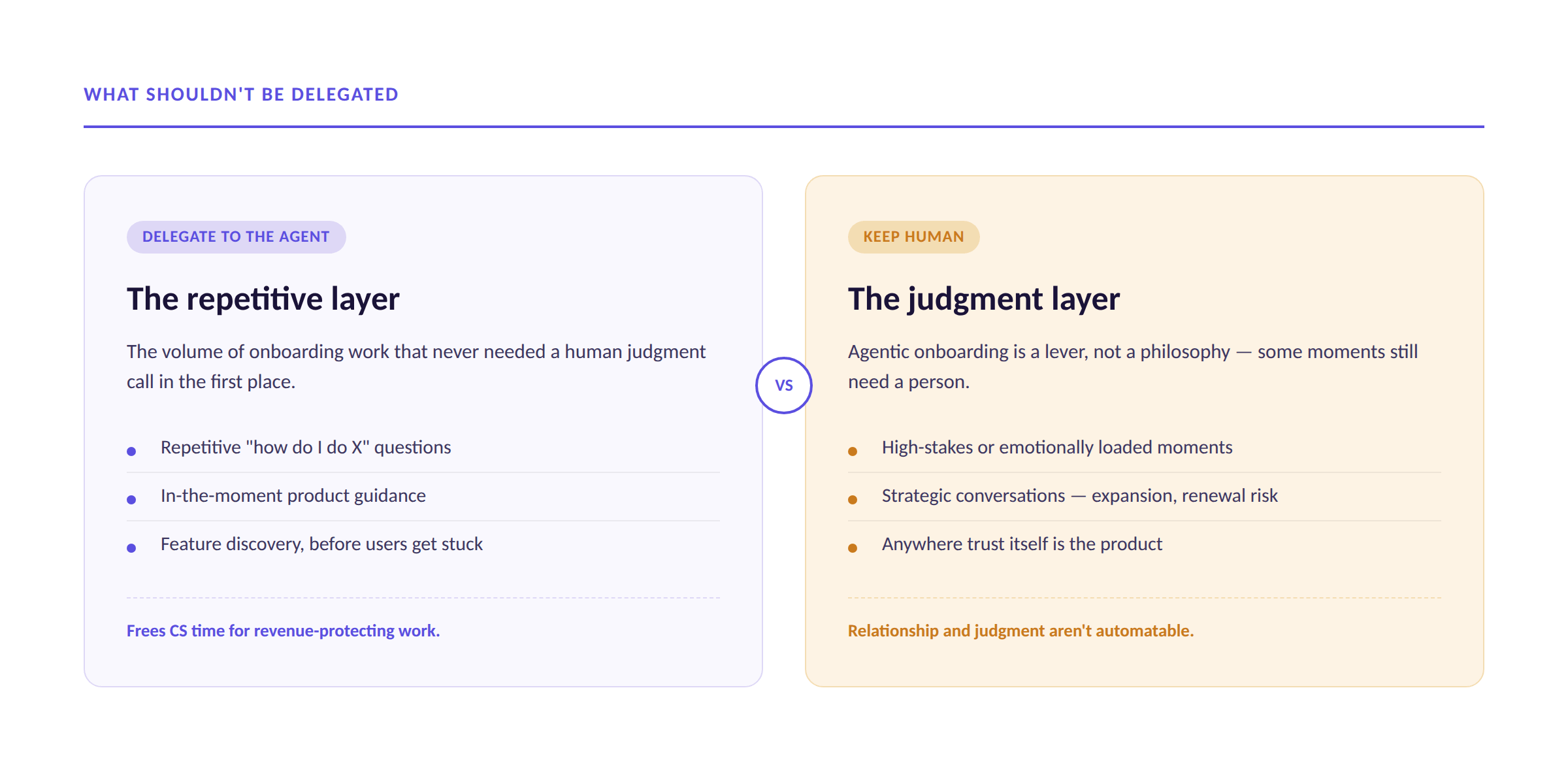Click the bullet before Repetitive questions item
This screenshot has height=771, width=1568.
tap(131, 451)
